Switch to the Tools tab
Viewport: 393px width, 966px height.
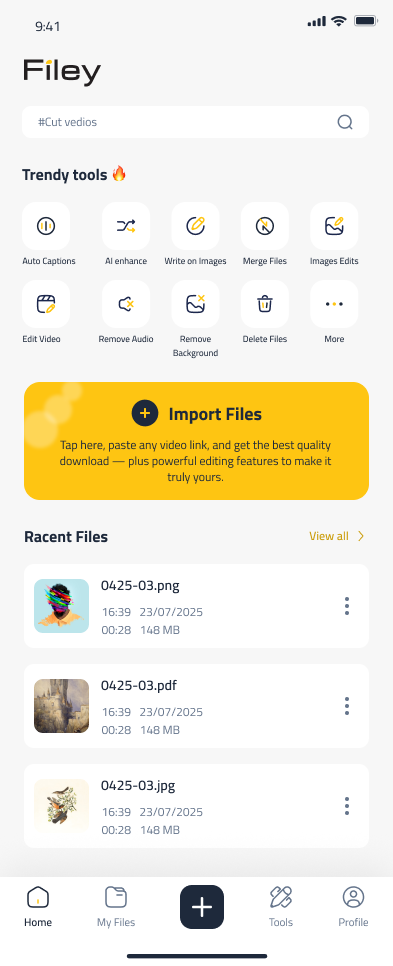click(281, 907)
